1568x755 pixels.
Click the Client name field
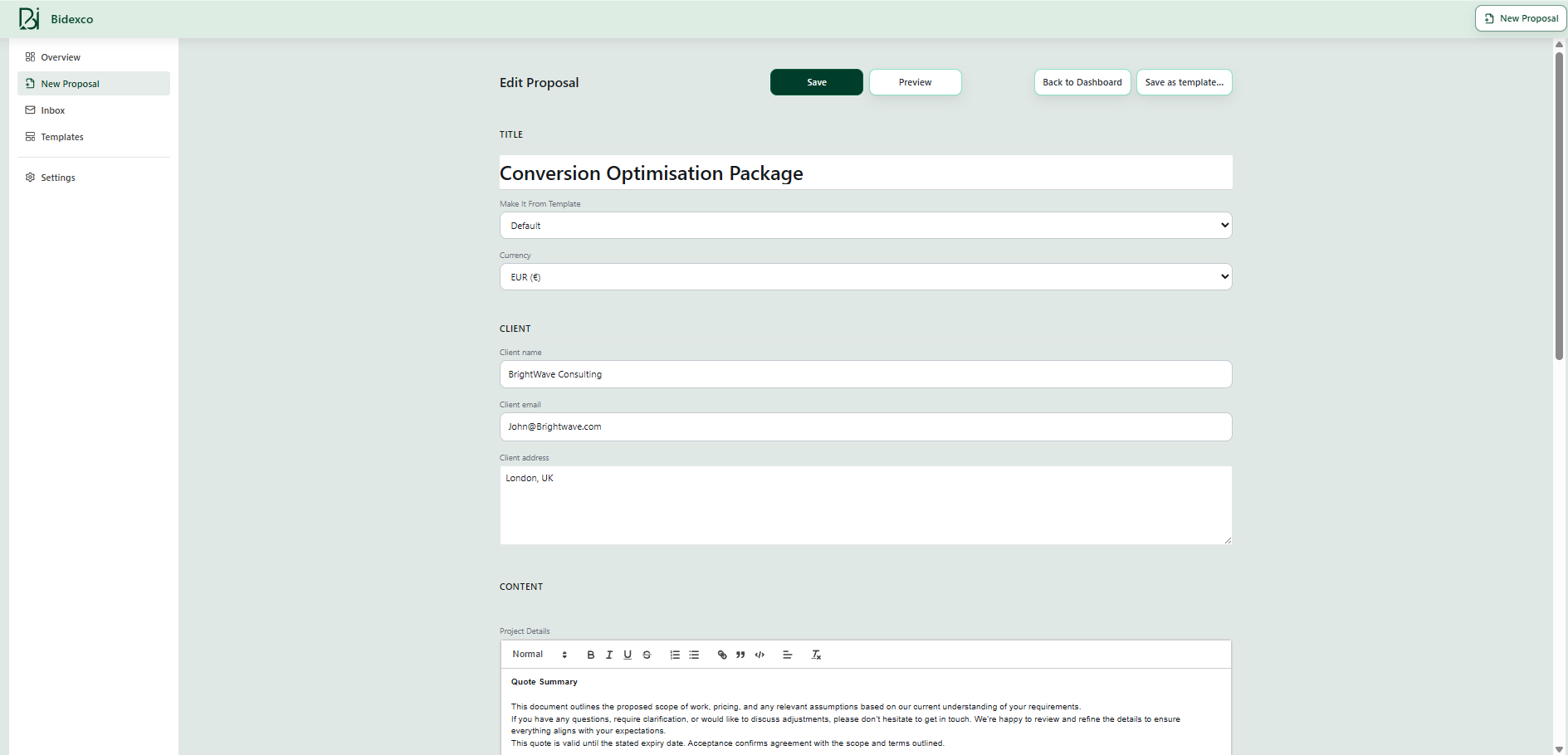pos(866,374)
